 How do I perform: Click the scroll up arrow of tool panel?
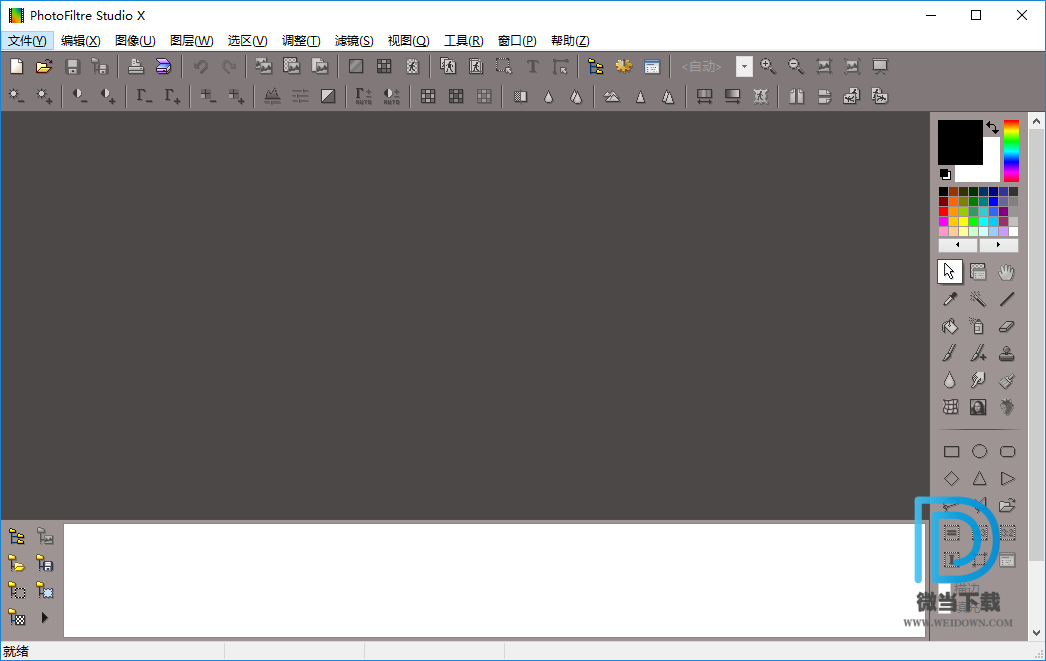(x=1036, y=121)
